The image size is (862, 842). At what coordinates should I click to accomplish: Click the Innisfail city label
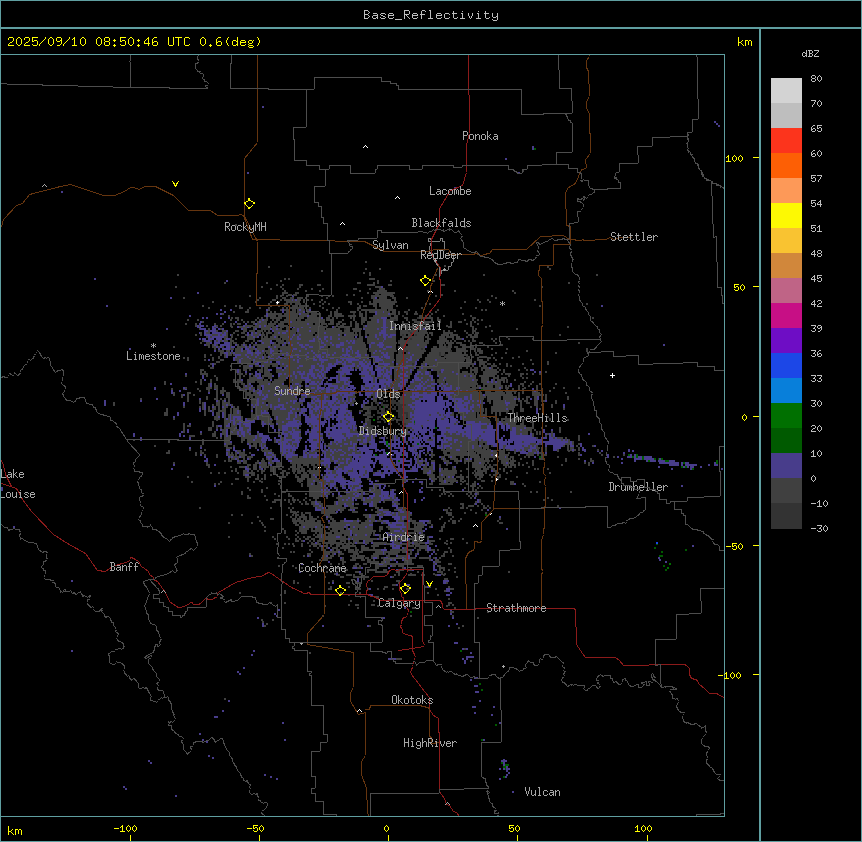pos(415,326)
